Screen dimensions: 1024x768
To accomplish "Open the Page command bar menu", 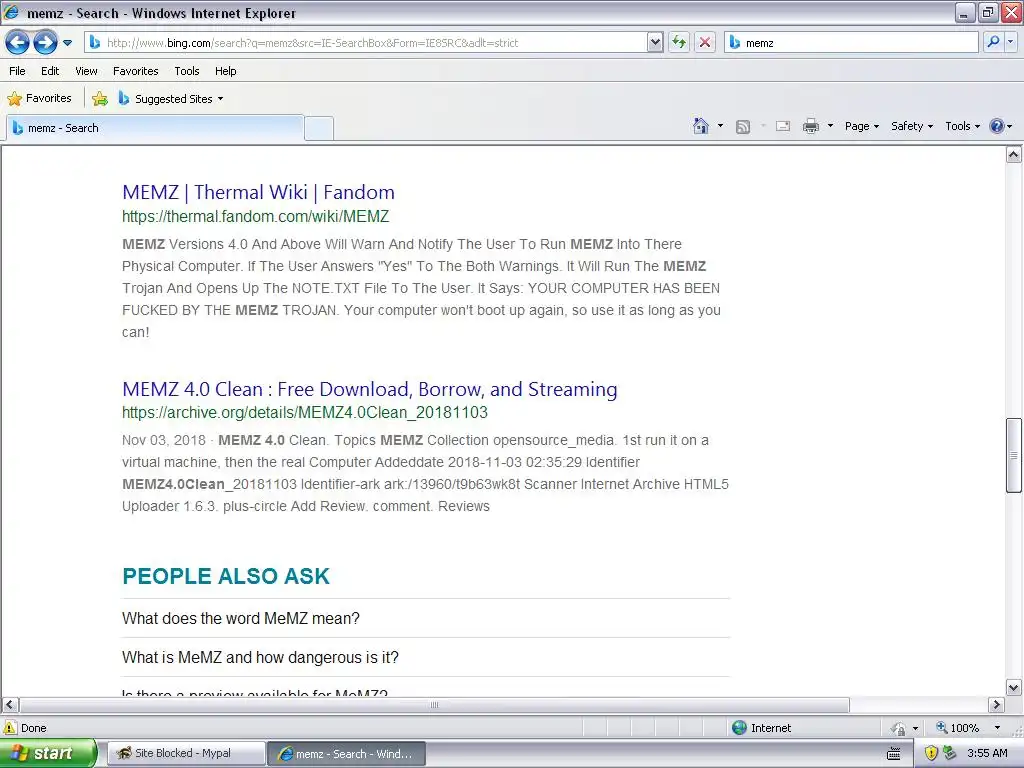I will (861, 126).
